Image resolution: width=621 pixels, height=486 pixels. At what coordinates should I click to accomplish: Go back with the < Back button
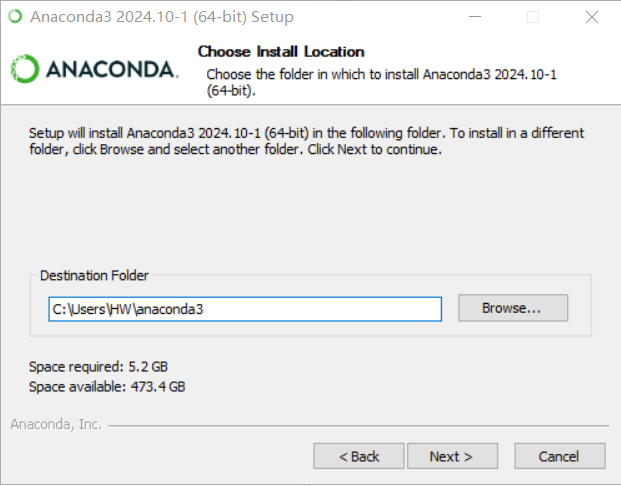pyautogui.click(x=358, y=456)
